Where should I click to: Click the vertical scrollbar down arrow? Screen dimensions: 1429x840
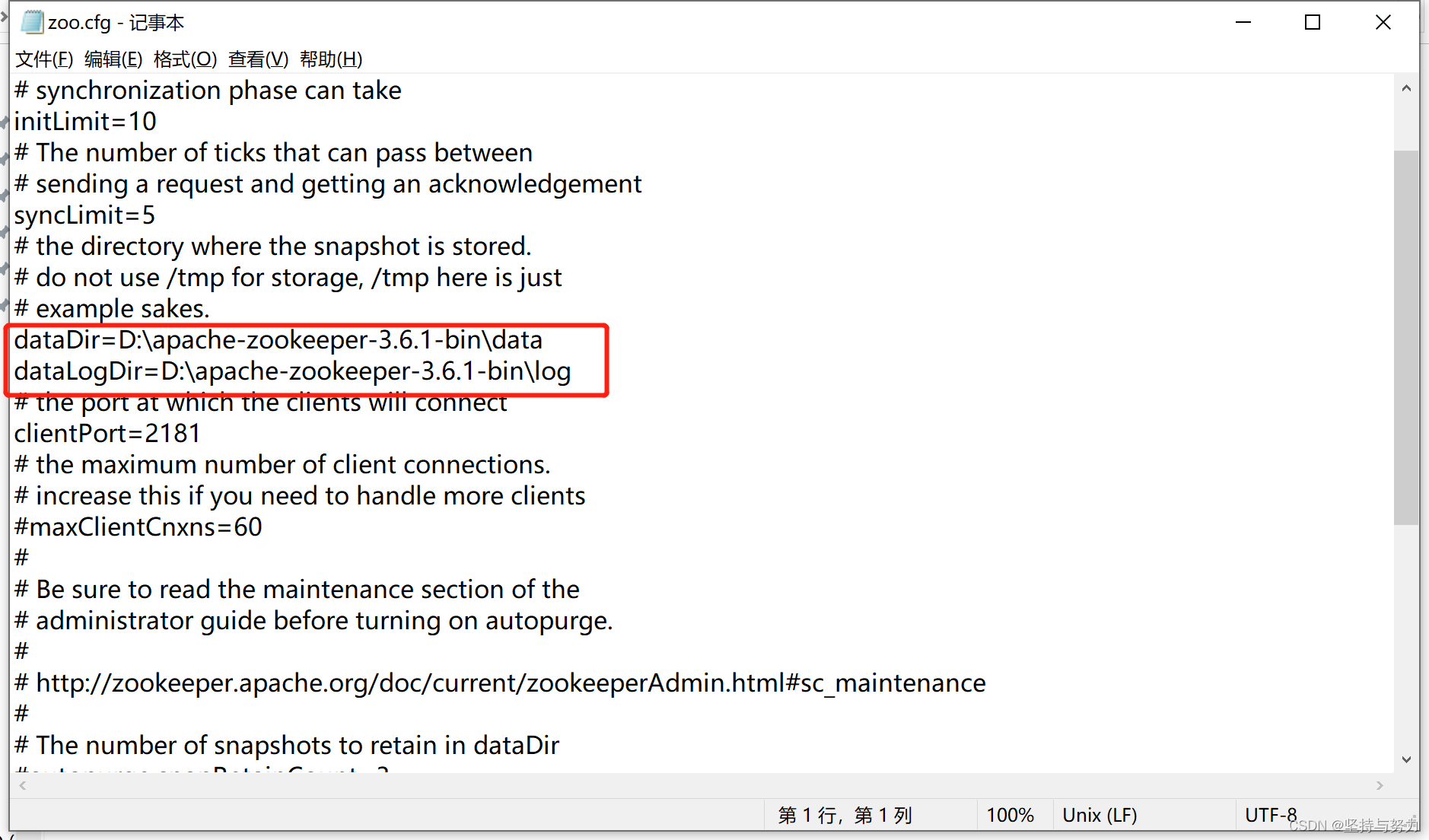1406,759
